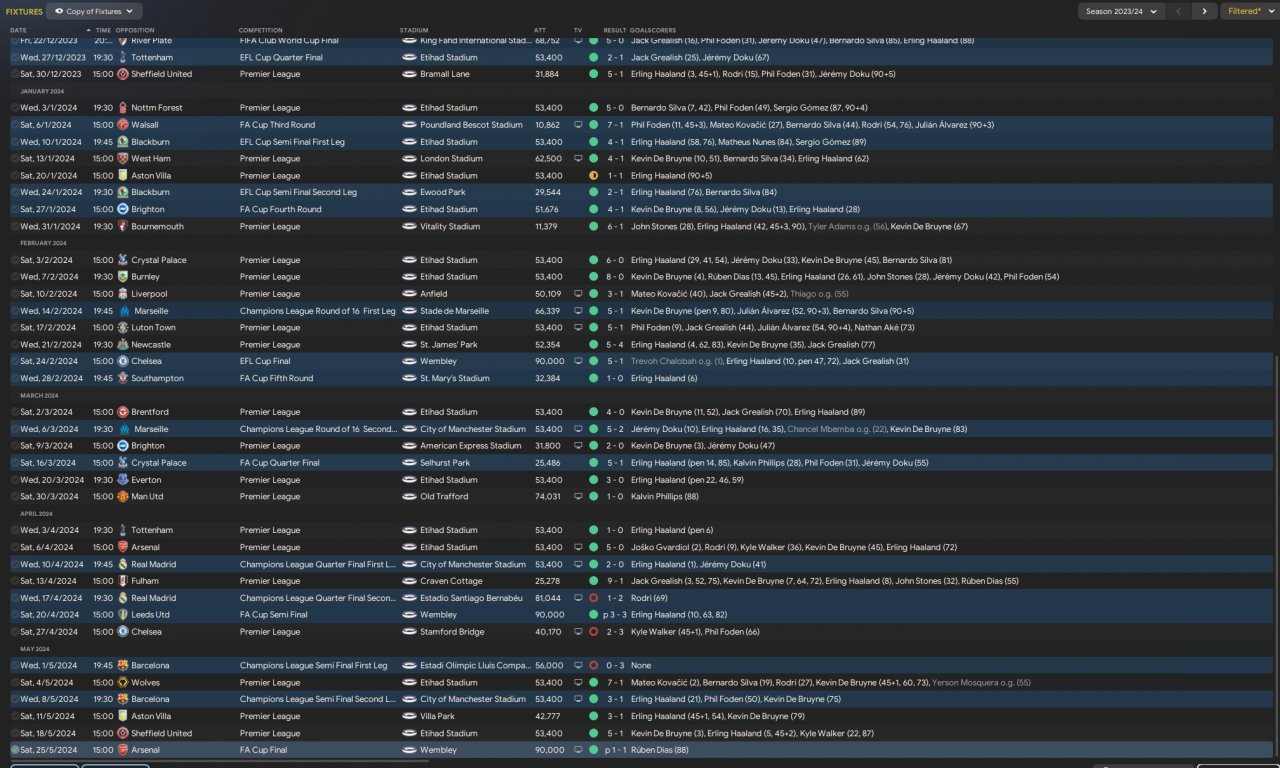Sort by the Competition column header
The width and height of the screenshot is (1280, 768).
pos(260,30)
